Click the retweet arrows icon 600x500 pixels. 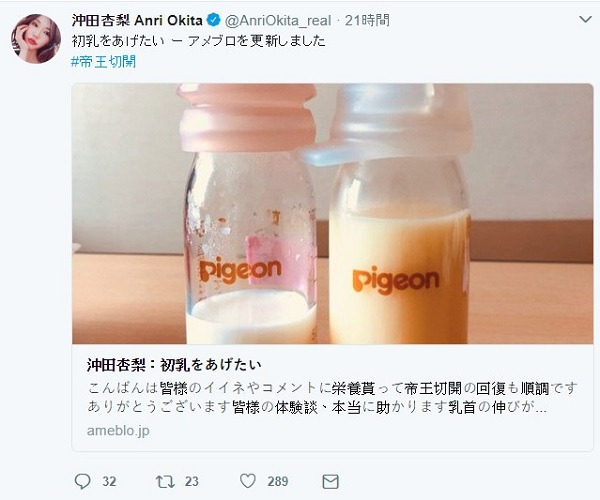(165, 481)
